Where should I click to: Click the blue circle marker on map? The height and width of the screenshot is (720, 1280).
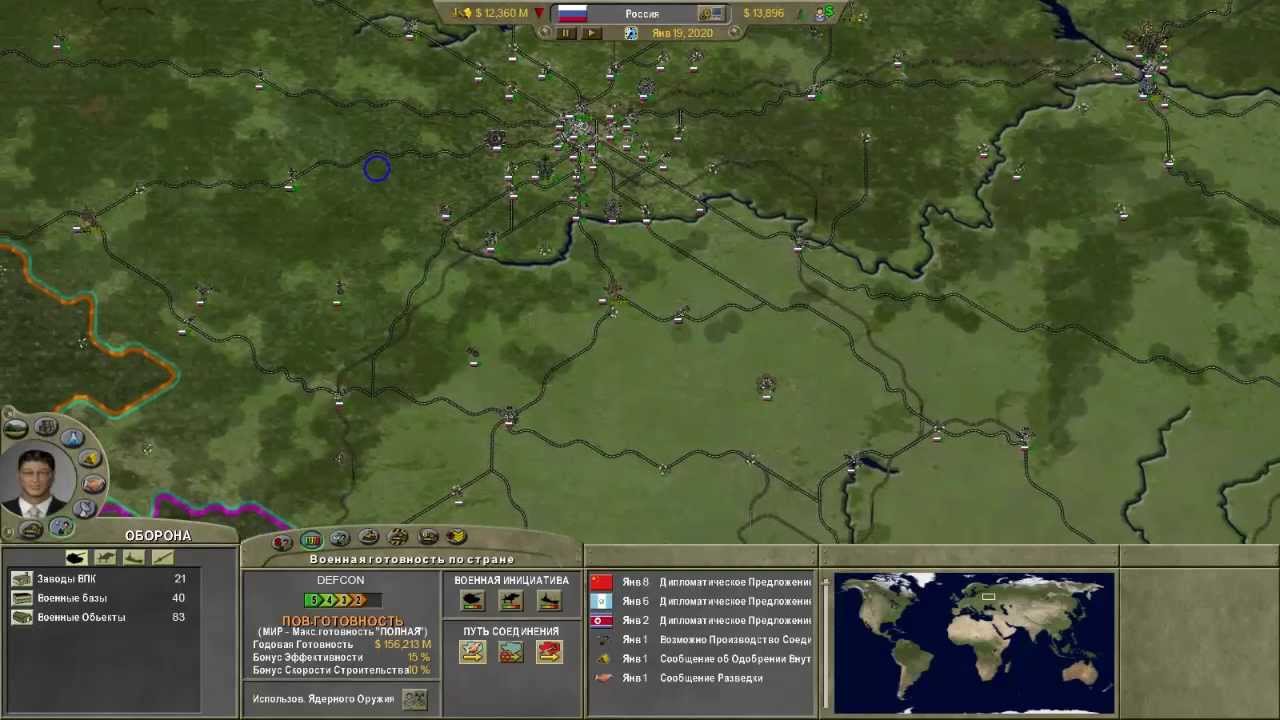pos(376,169)
